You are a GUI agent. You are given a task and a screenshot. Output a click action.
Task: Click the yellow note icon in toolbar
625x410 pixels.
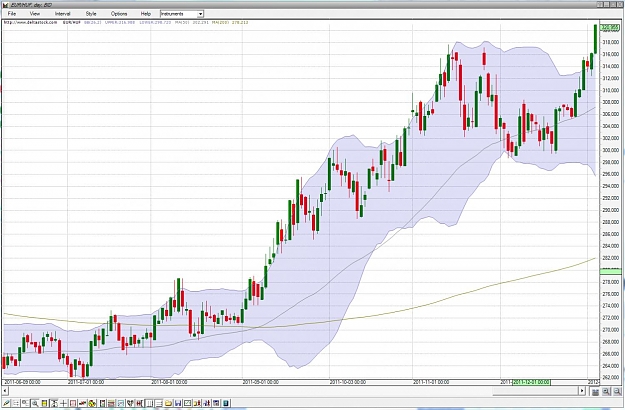(x=44, y=403)
